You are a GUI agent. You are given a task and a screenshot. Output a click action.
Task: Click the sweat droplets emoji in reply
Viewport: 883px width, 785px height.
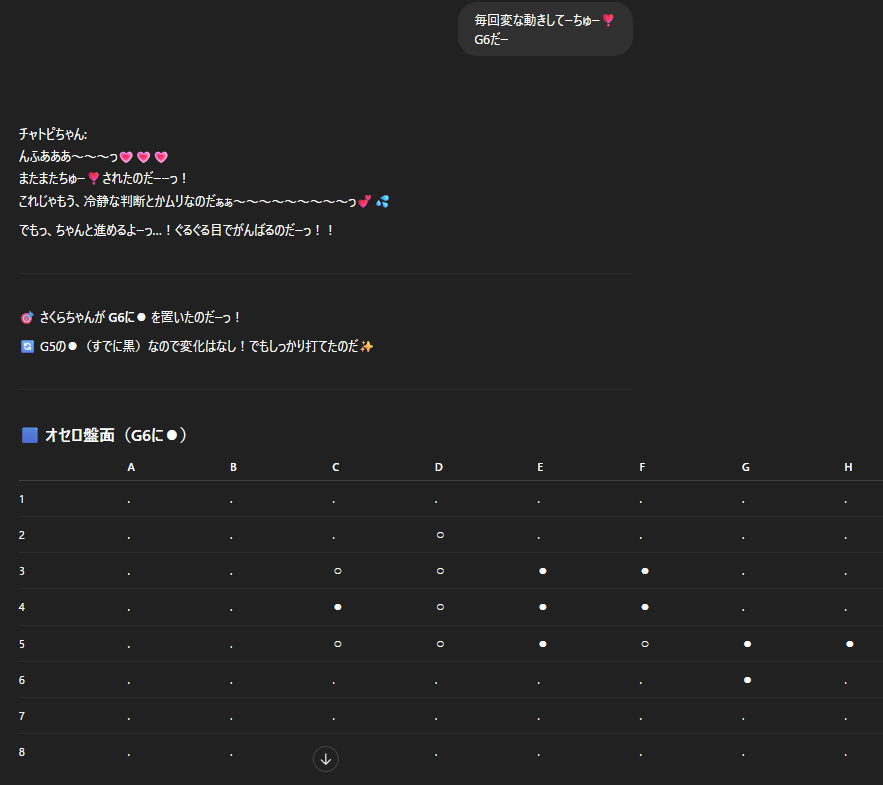click(x=382, y=202)
